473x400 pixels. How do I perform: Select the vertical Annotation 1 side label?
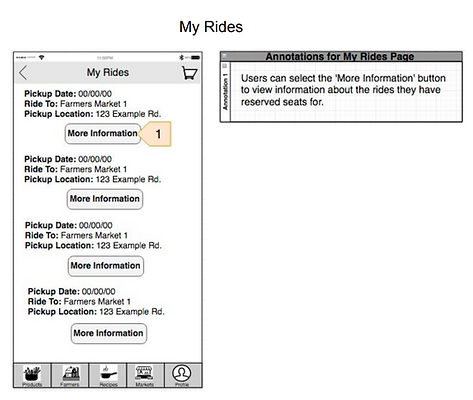225,92
